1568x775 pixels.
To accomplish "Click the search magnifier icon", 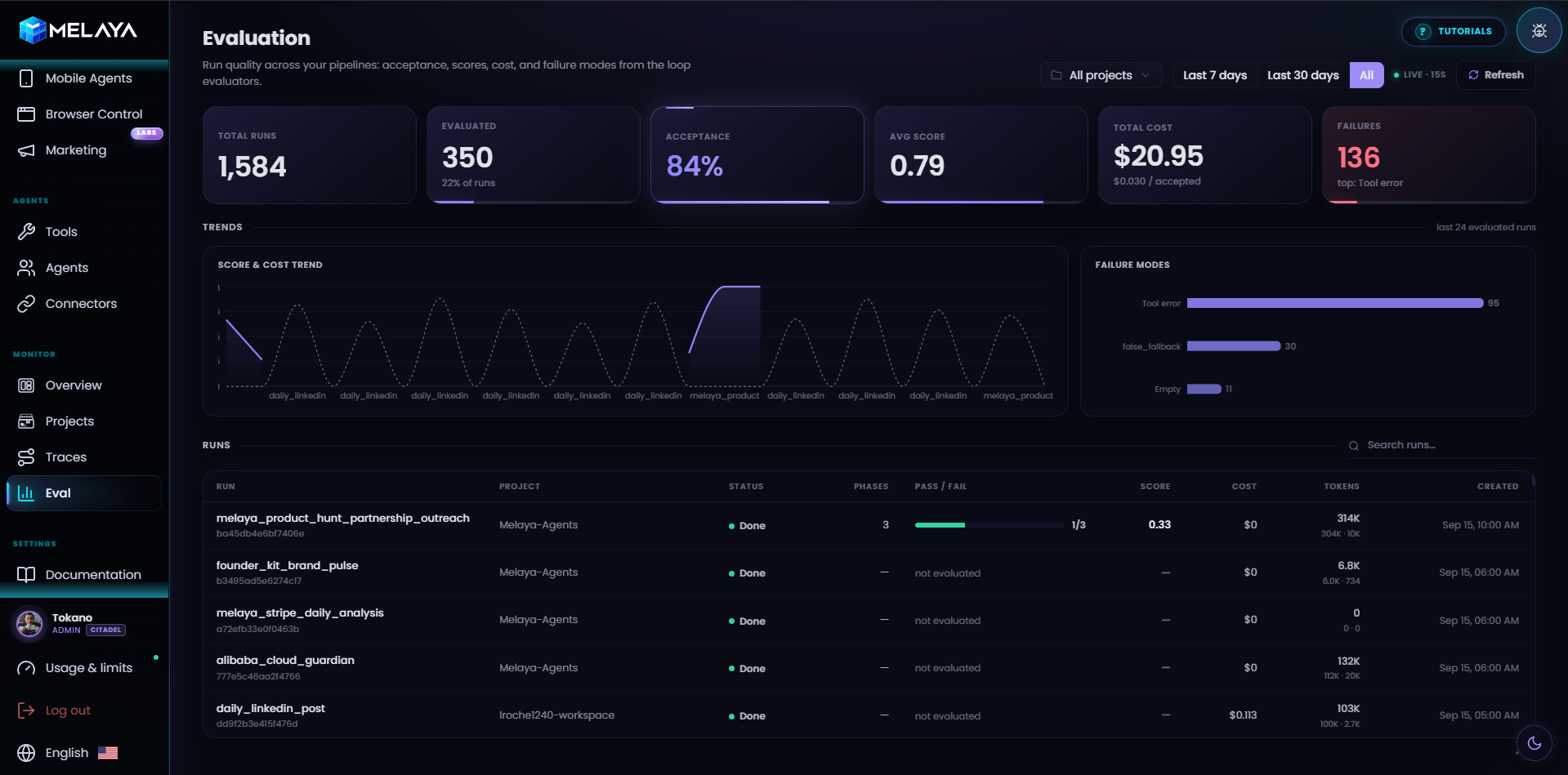I will (1354, 446).
